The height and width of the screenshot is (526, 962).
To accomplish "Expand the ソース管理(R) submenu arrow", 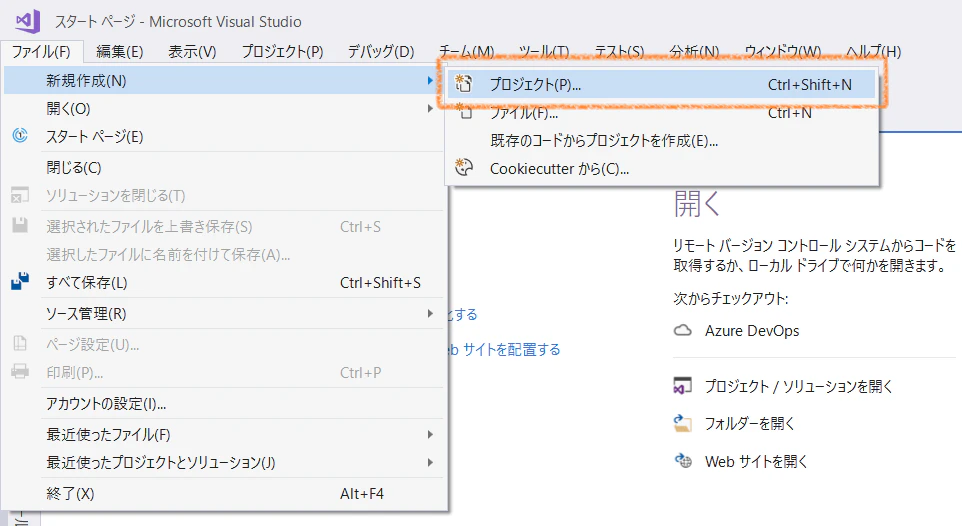I will pos(430,314).
